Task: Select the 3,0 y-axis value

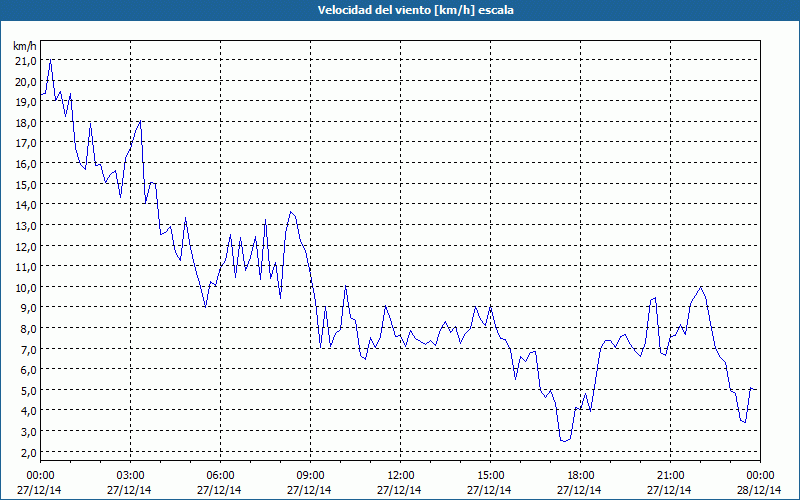Action: (29, 432)
